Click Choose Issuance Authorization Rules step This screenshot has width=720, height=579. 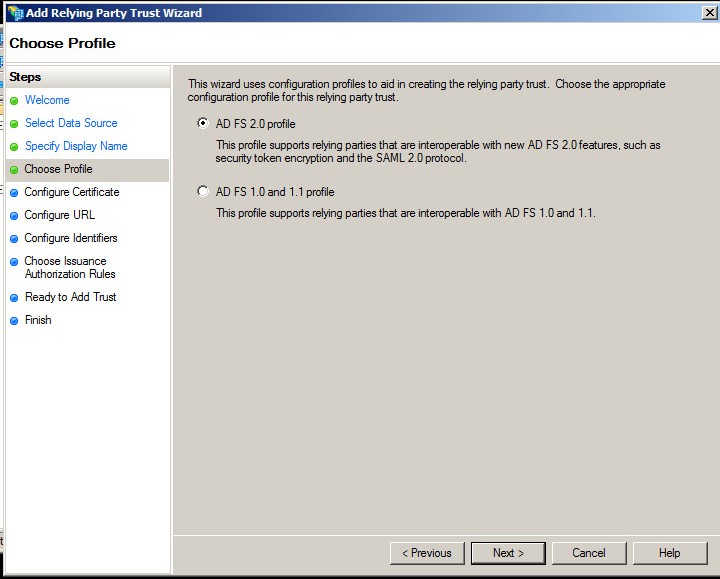coord(70,267)
